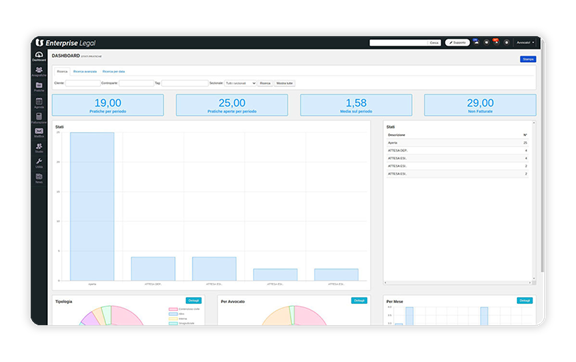
Task: Click the Stragiudiziale teal legend swatch
Action: point(173,323)
